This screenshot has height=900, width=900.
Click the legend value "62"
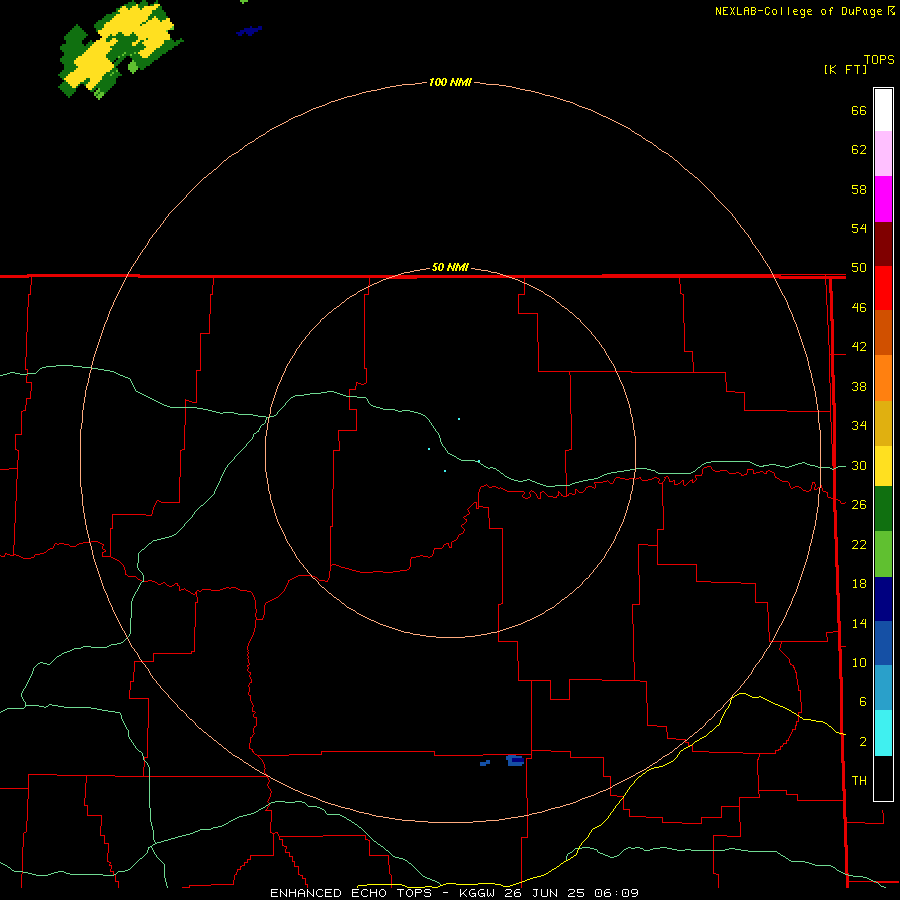click(x=859, y=149)
